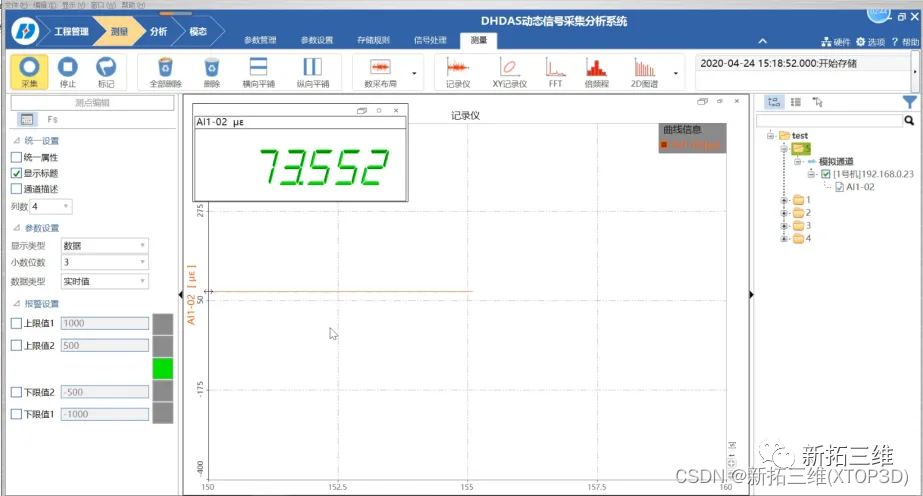The height and width of the screenshot is (496, 923).
Task: Open 帮助 help
Action: pos(905,42)
